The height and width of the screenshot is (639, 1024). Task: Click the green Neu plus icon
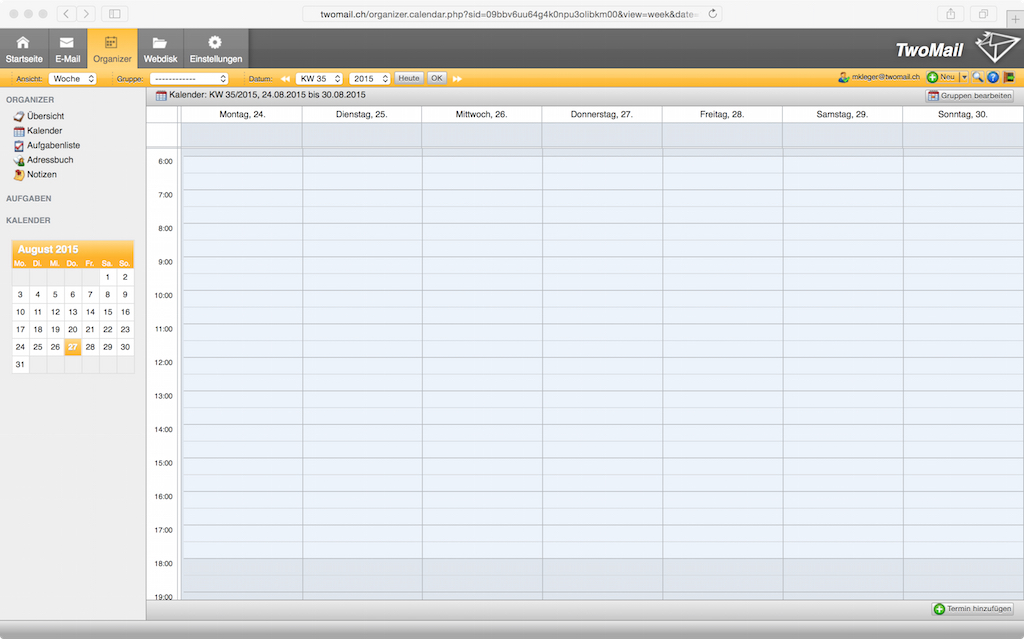point(933,77)
